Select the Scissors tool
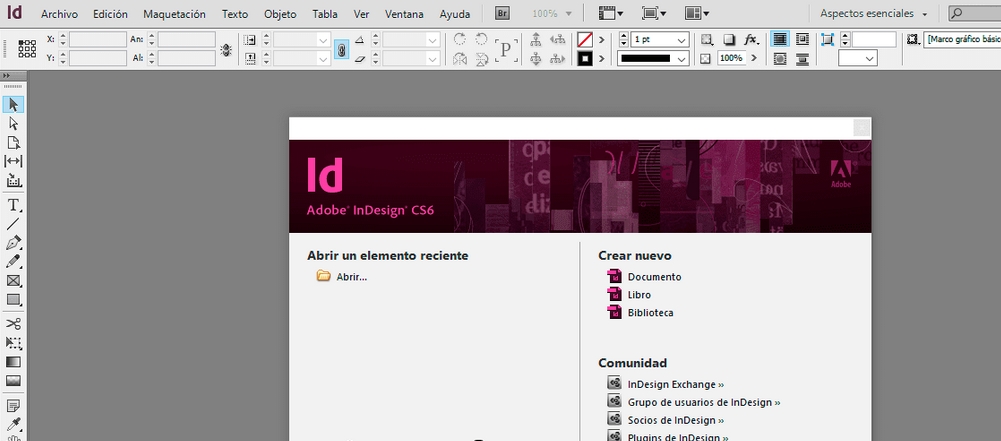Screen dimensions: 1001x441 (x=13, y=324)
